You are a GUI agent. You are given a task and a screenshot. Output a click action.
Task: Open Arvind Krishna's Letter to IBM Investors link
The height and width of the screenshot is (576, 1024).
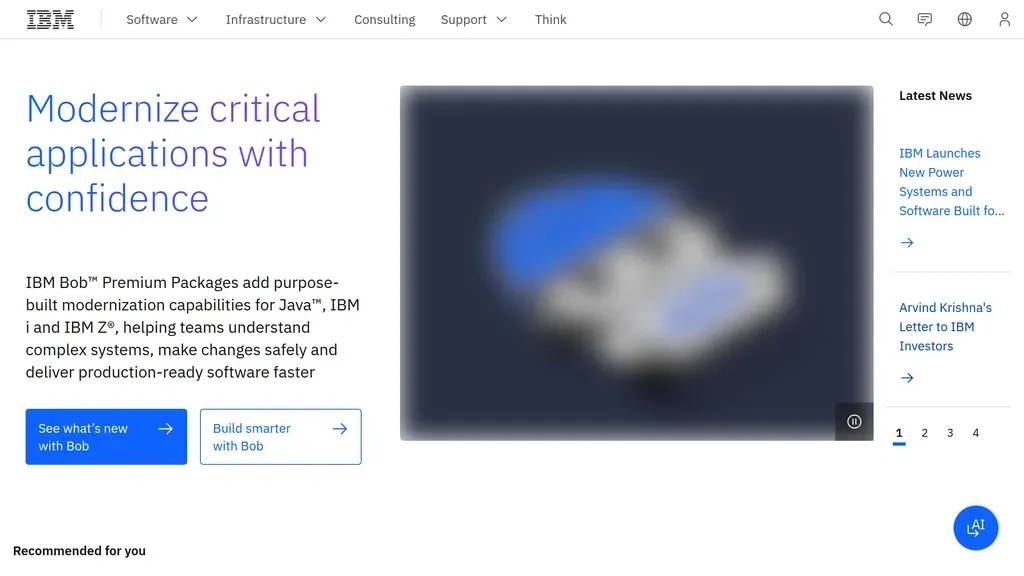tap(946, 327)
